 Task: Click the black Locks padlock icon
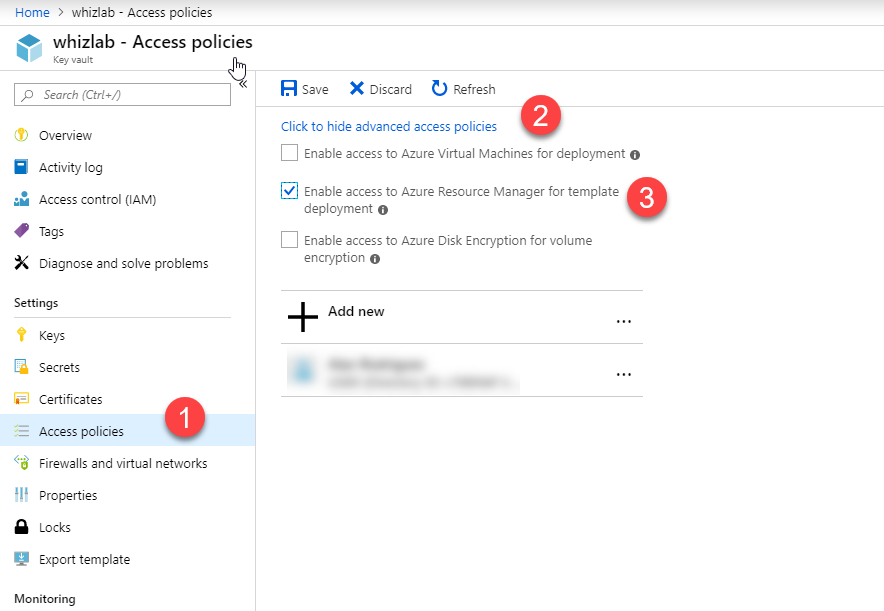(21, 527)
